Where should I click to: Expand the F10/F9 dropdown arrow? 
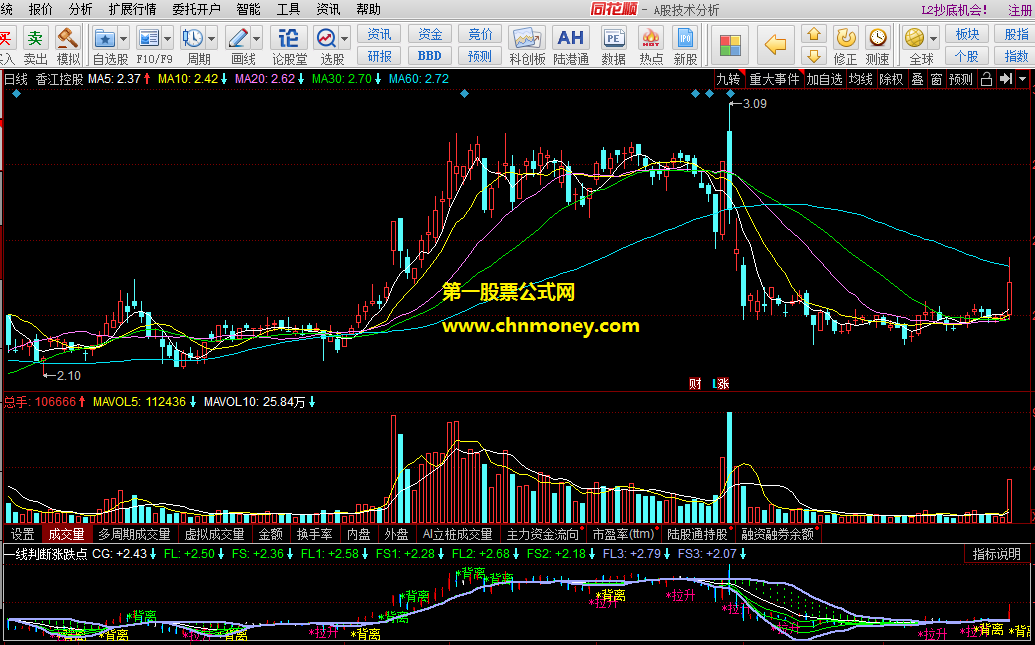(168, 38)
